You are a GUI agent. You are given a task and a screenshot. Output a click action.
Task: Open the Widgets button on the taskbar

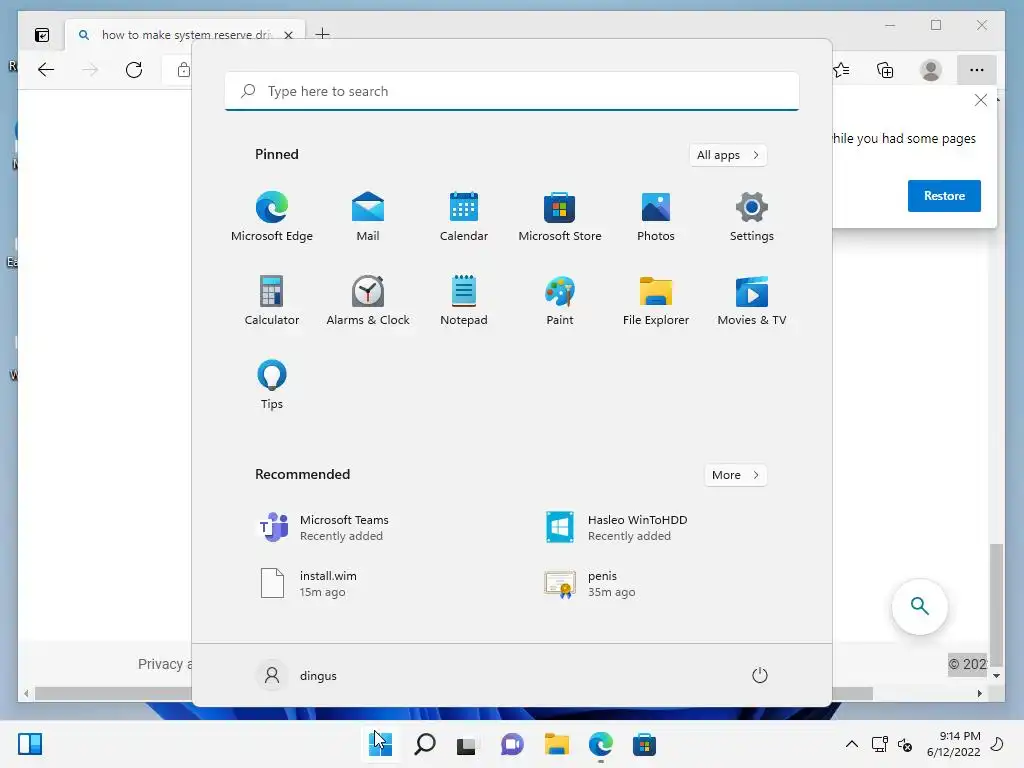click(30, 744)
